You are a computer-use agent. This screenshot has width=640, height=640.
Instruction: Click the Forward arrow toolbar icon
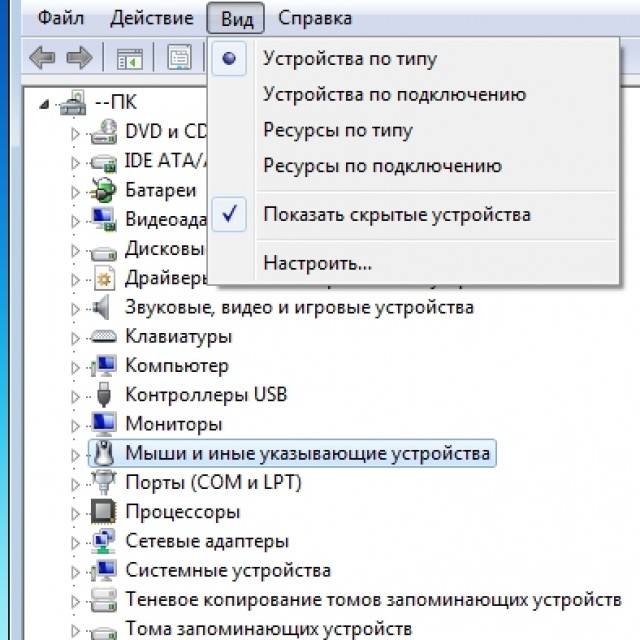coord(79,57)
